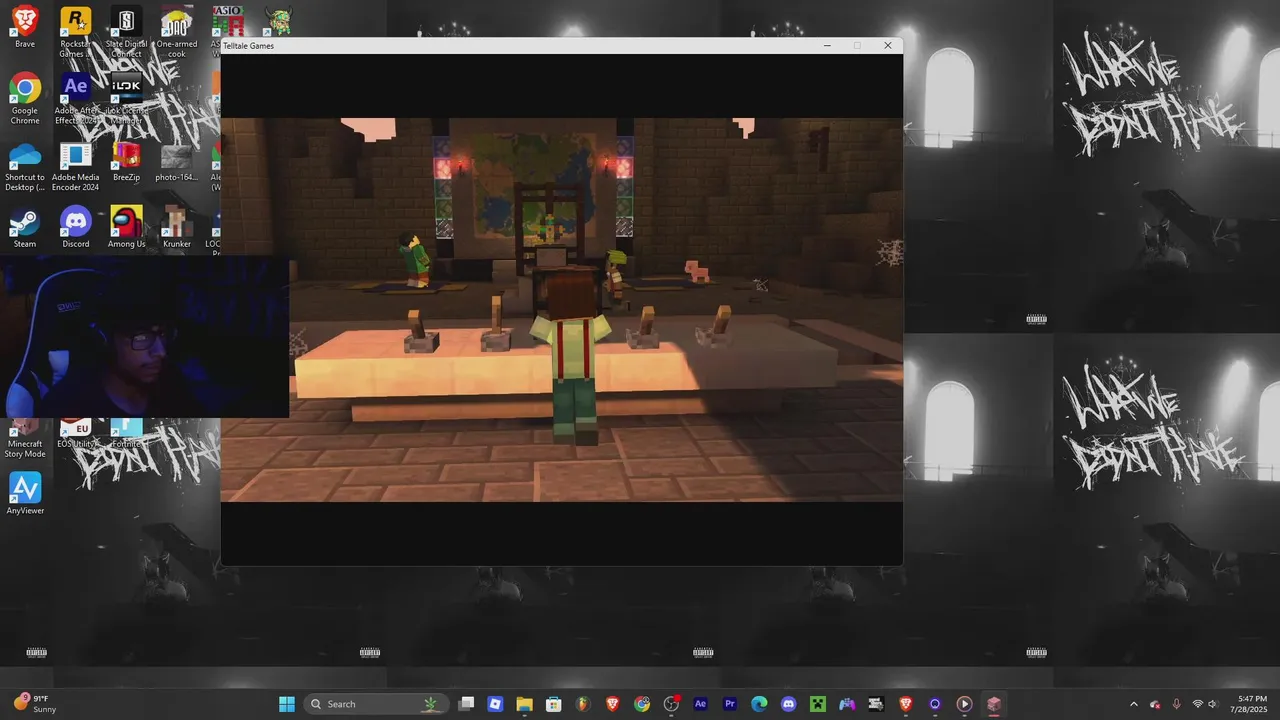Open the Minecraft creeper icon on the taskbar
Screen dimensions: 1280x720
click(x=818, y=704)
